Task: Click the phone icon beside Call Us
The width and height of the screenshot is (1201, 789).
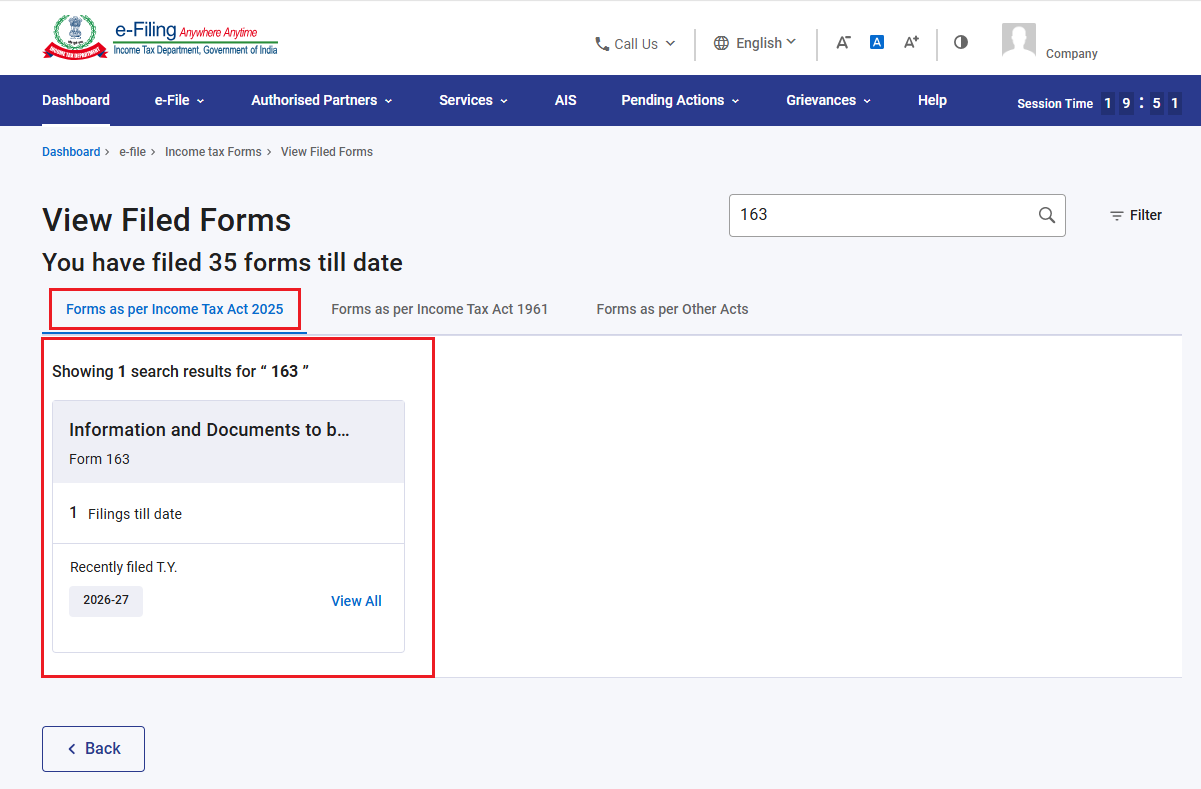Action: tap(602, 44)
